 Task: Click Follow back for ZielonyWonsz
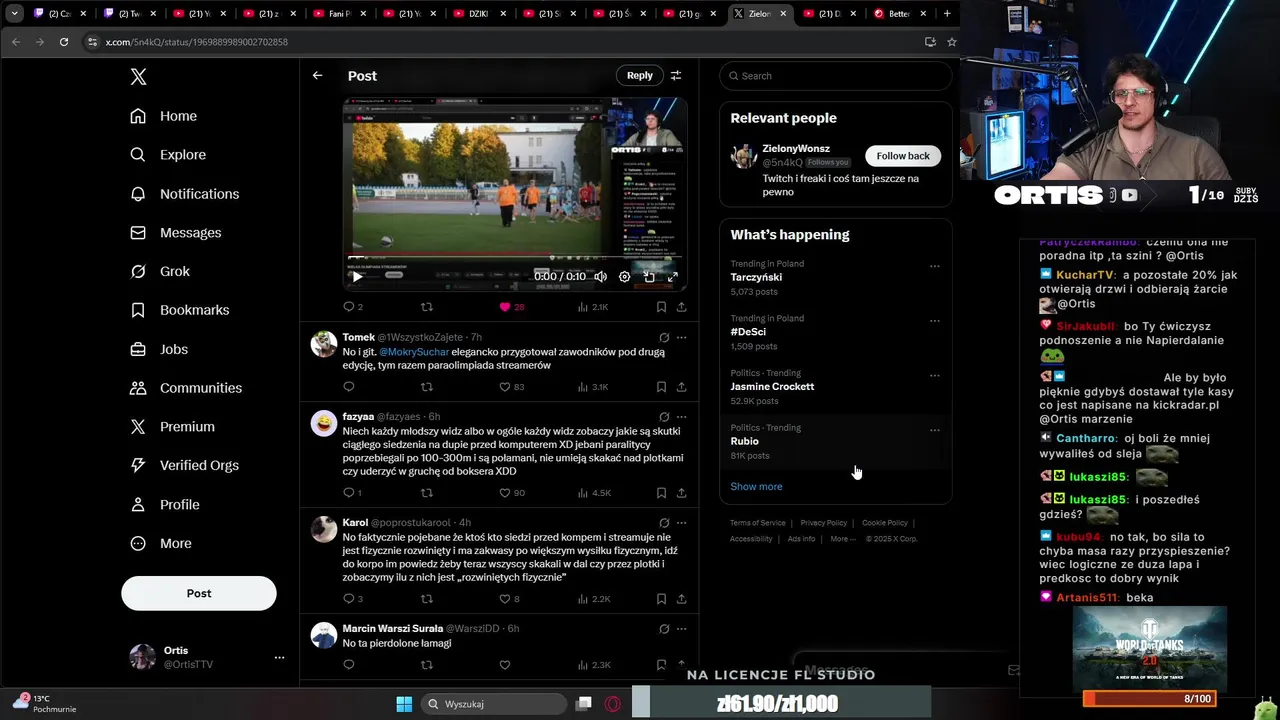903,156
